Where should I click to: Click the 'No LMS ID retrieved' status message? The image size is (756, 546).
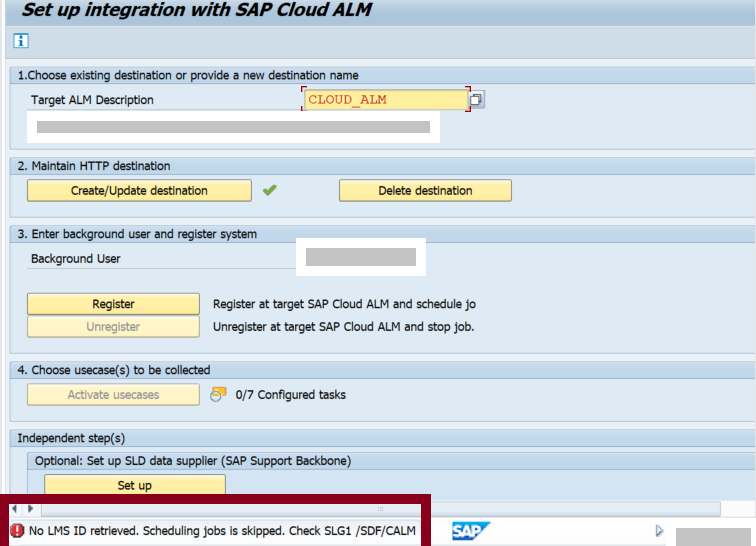pos(222,531)
